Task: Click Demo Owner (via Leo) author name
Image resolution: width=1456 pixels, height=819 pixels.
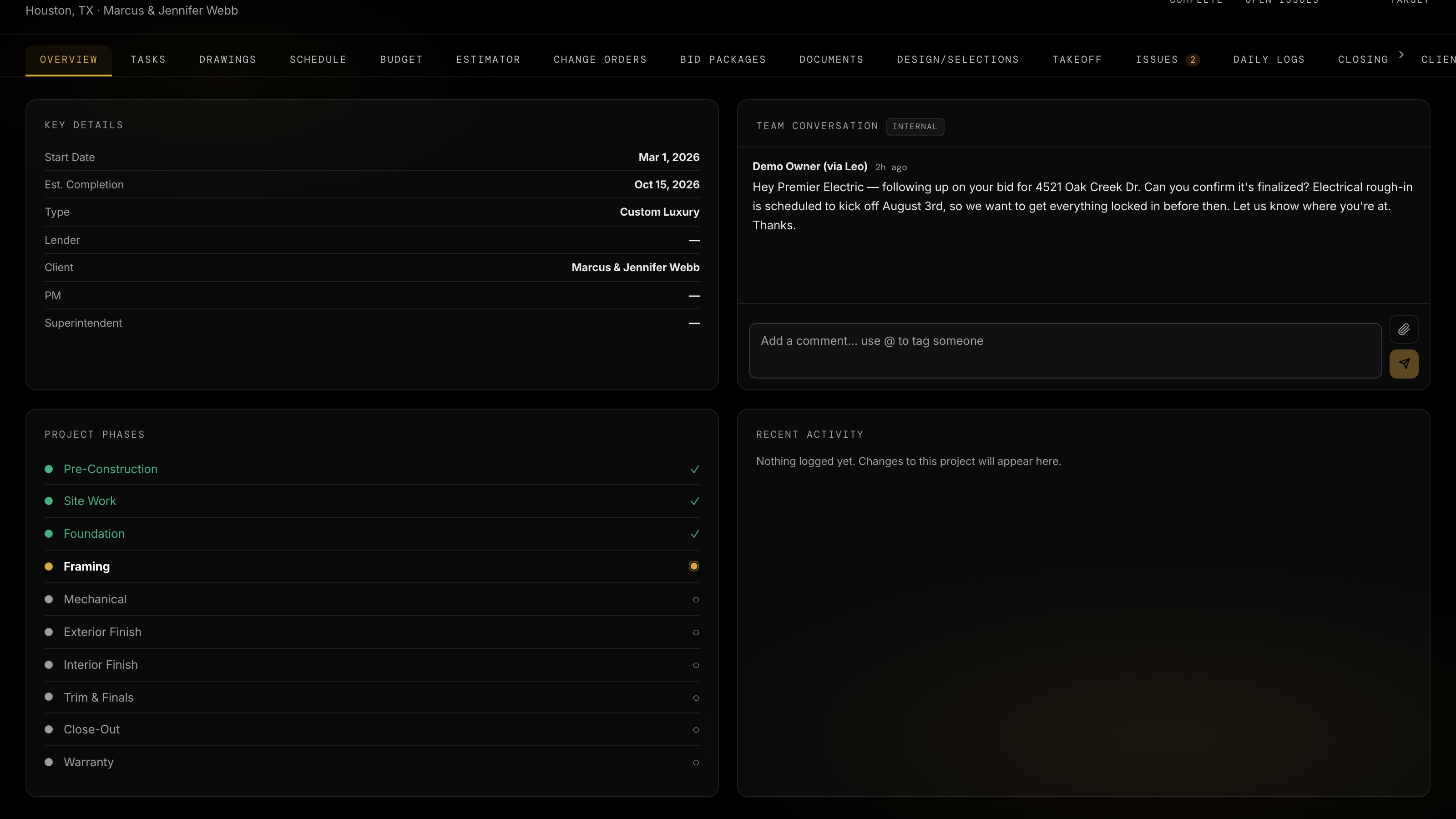Action: pyautogui.click(x=810, y=167)
